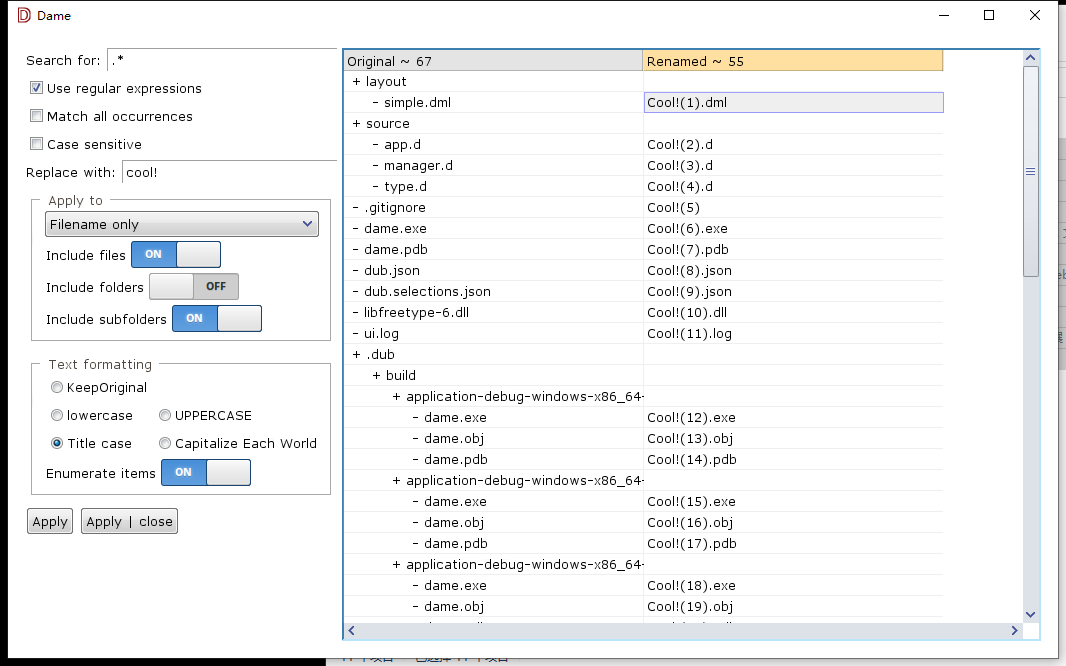Screen dimensions: 1066x666
Task: Click the horizontal scroll right arrow
Action: 1014,631
